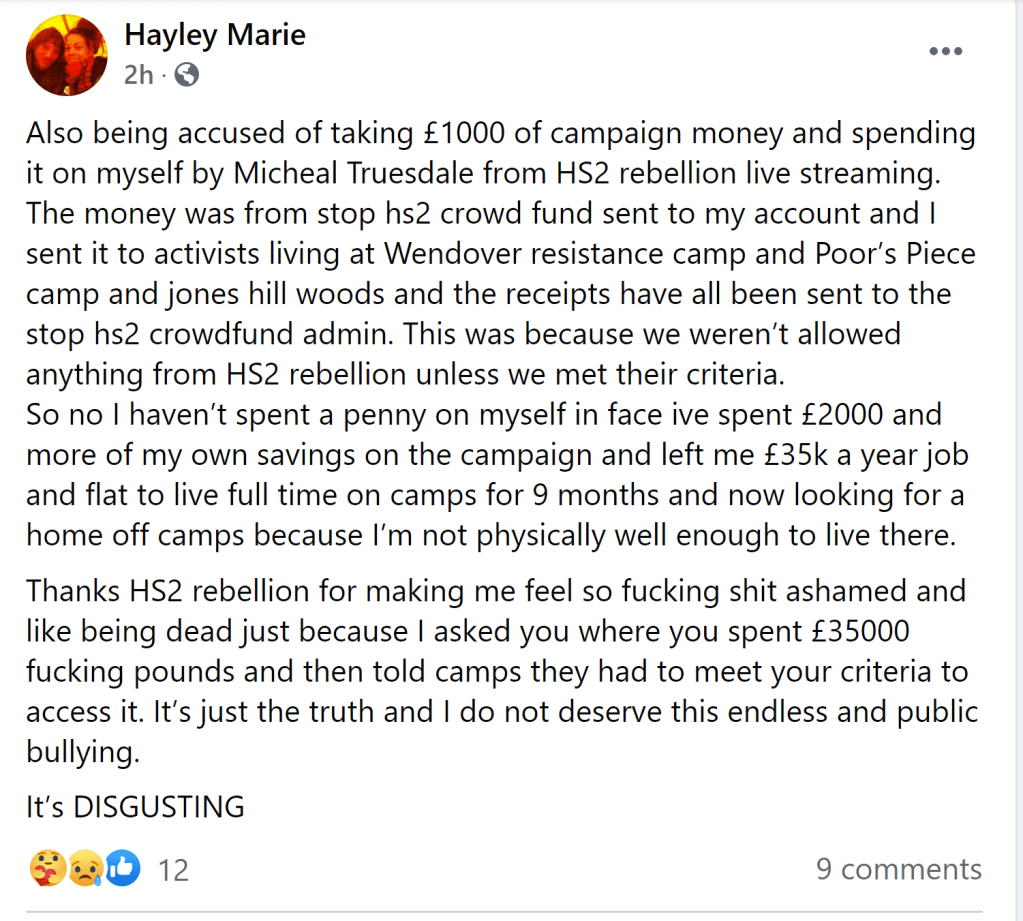
Task: Open the Hayley Marie profile name link
Action: (214, 36)
